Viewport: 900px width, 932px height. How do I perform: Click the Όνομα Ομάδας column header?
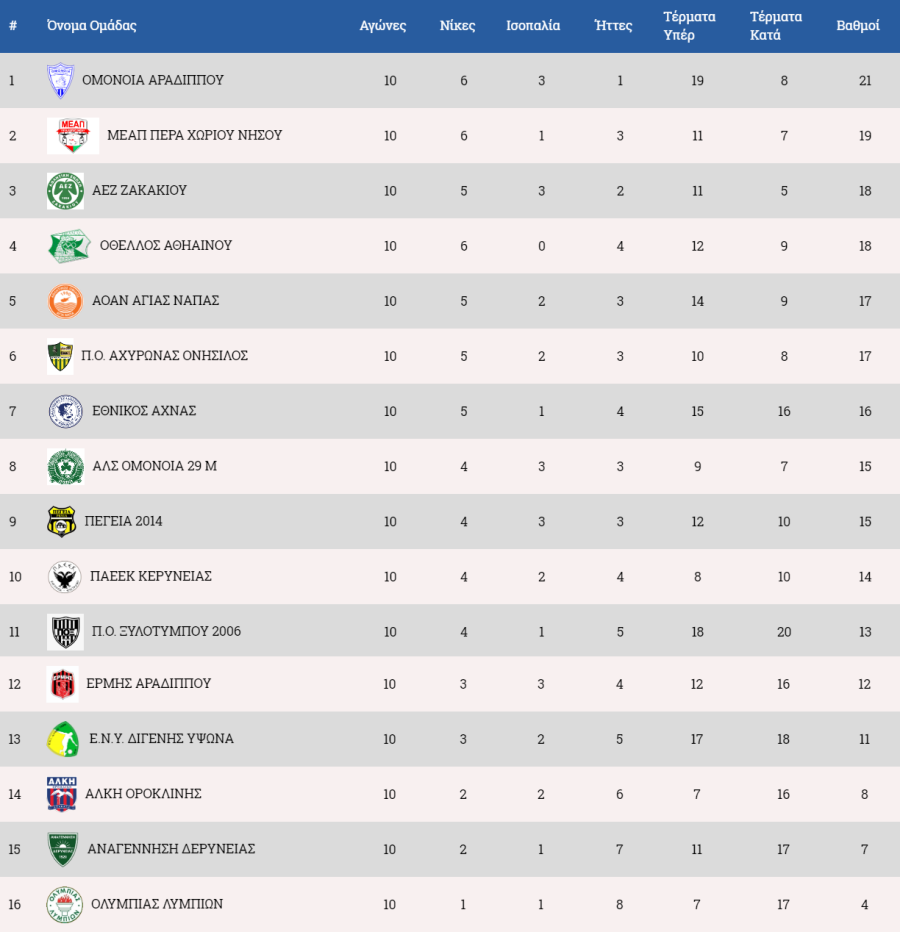pyautogui.click(x=92, y=26)
